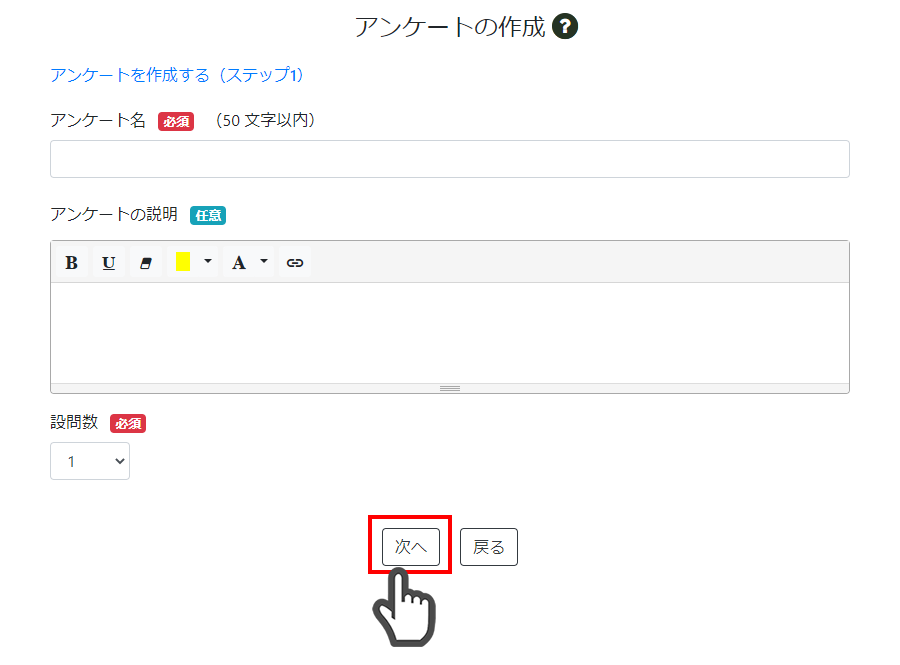Screen dimensions: 900x665
Task: Click the （50 文字以内） hint text
Action: (266, 120)
